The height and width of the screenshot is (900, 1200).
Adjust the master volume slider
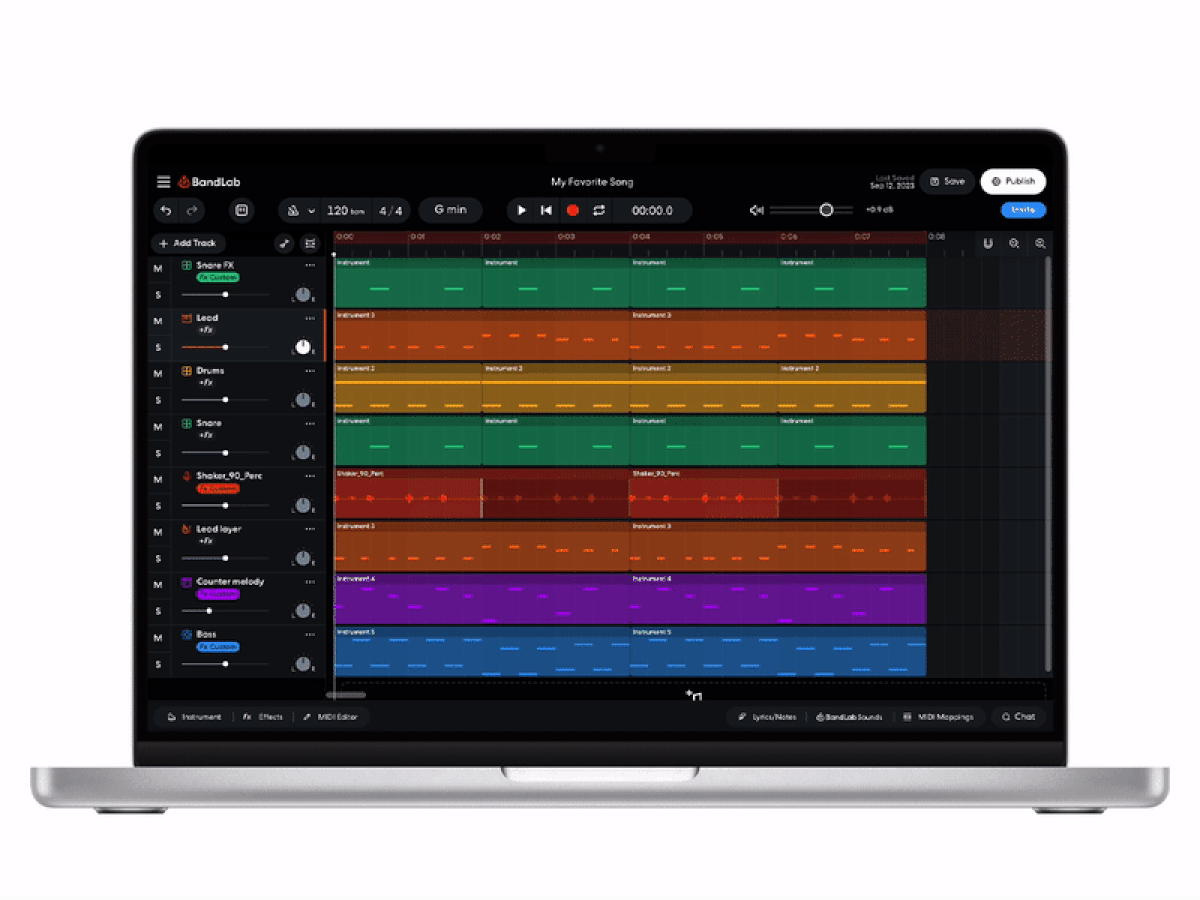click(x=826, y=210)
